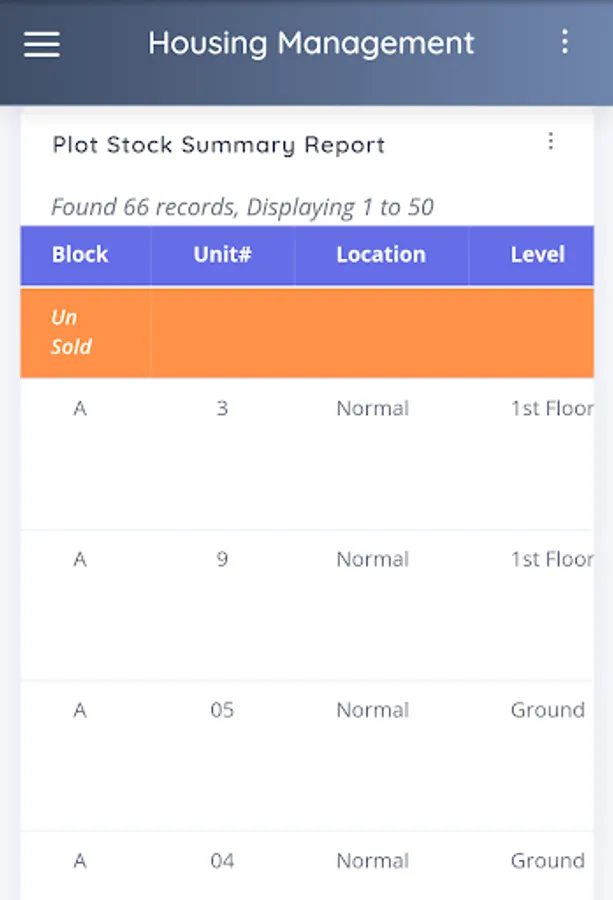Open the Plot Stock Summary Report heading
This screenshot has height=900, width=613.
[x=219, y=145]
